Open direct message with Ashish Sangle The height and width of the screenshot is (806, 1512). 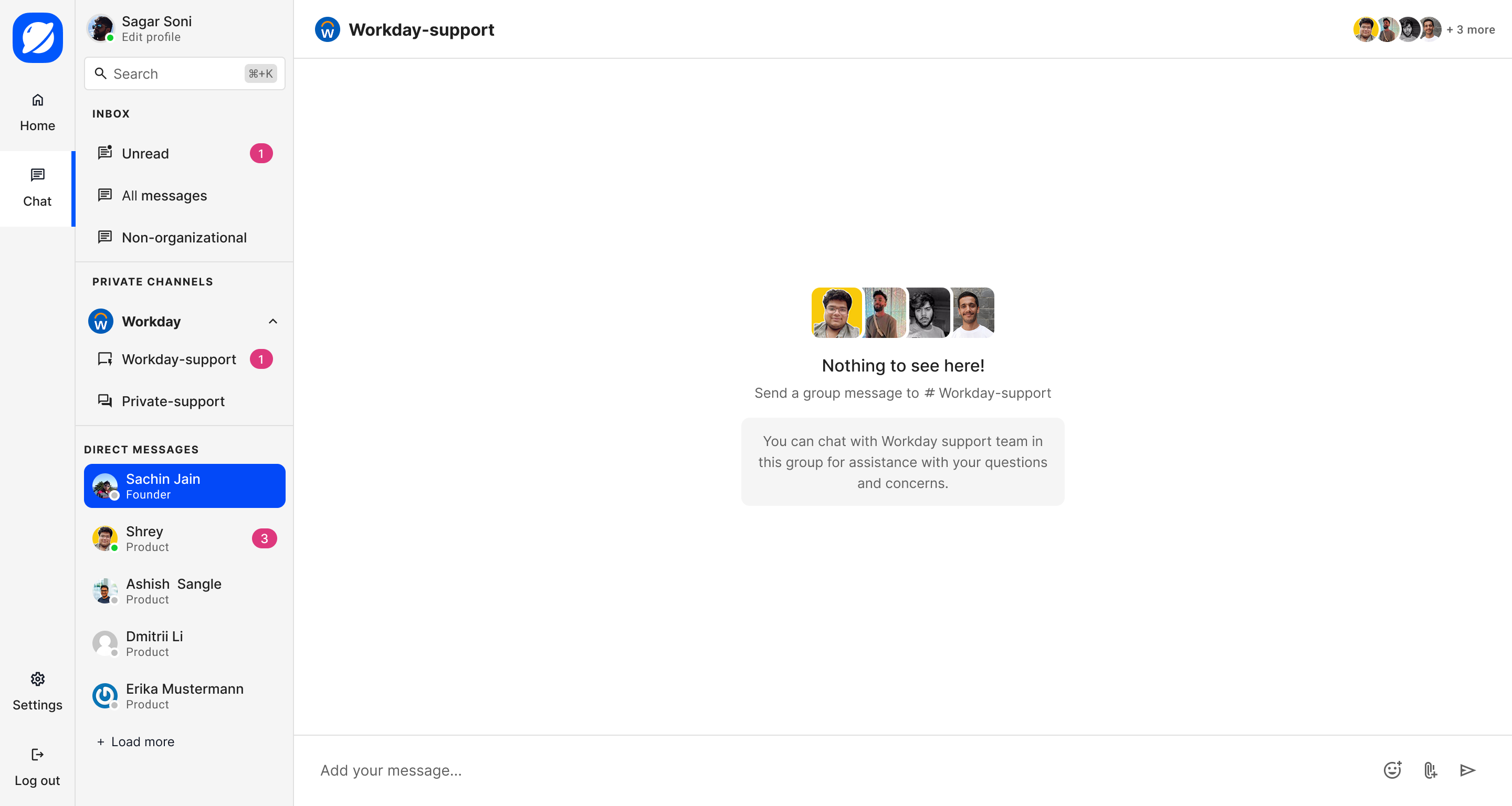click(184, 591)
